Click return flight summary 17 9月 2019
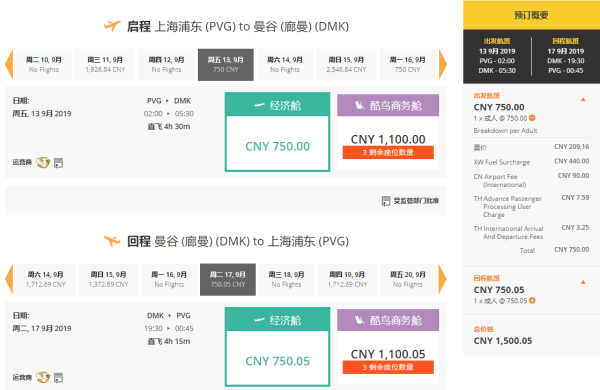Viewport: 600px width, 390px height. (x=566, y=56)
